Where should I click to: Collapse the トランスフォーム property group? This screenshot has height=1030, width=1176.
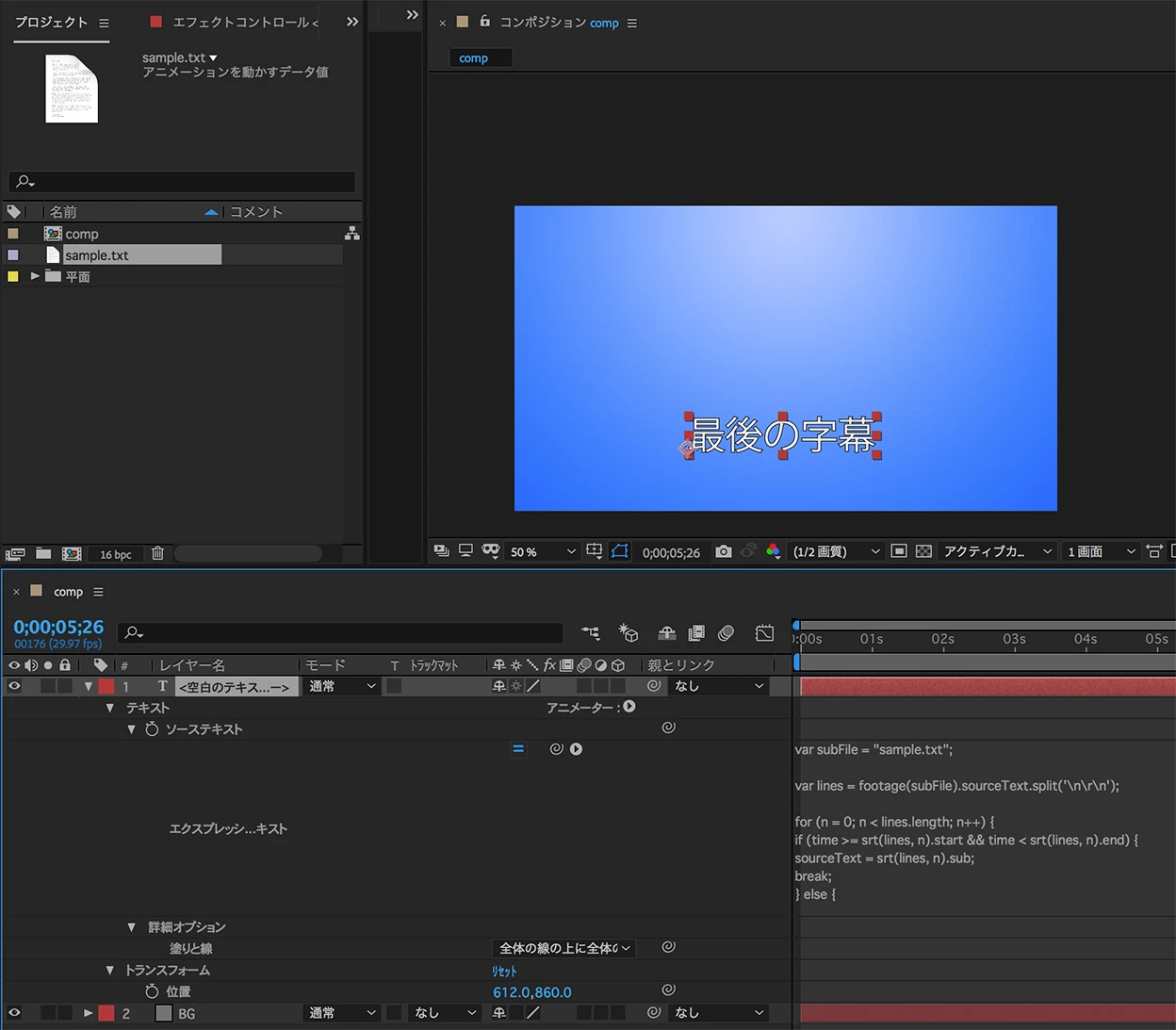click(x=110, y=970)
